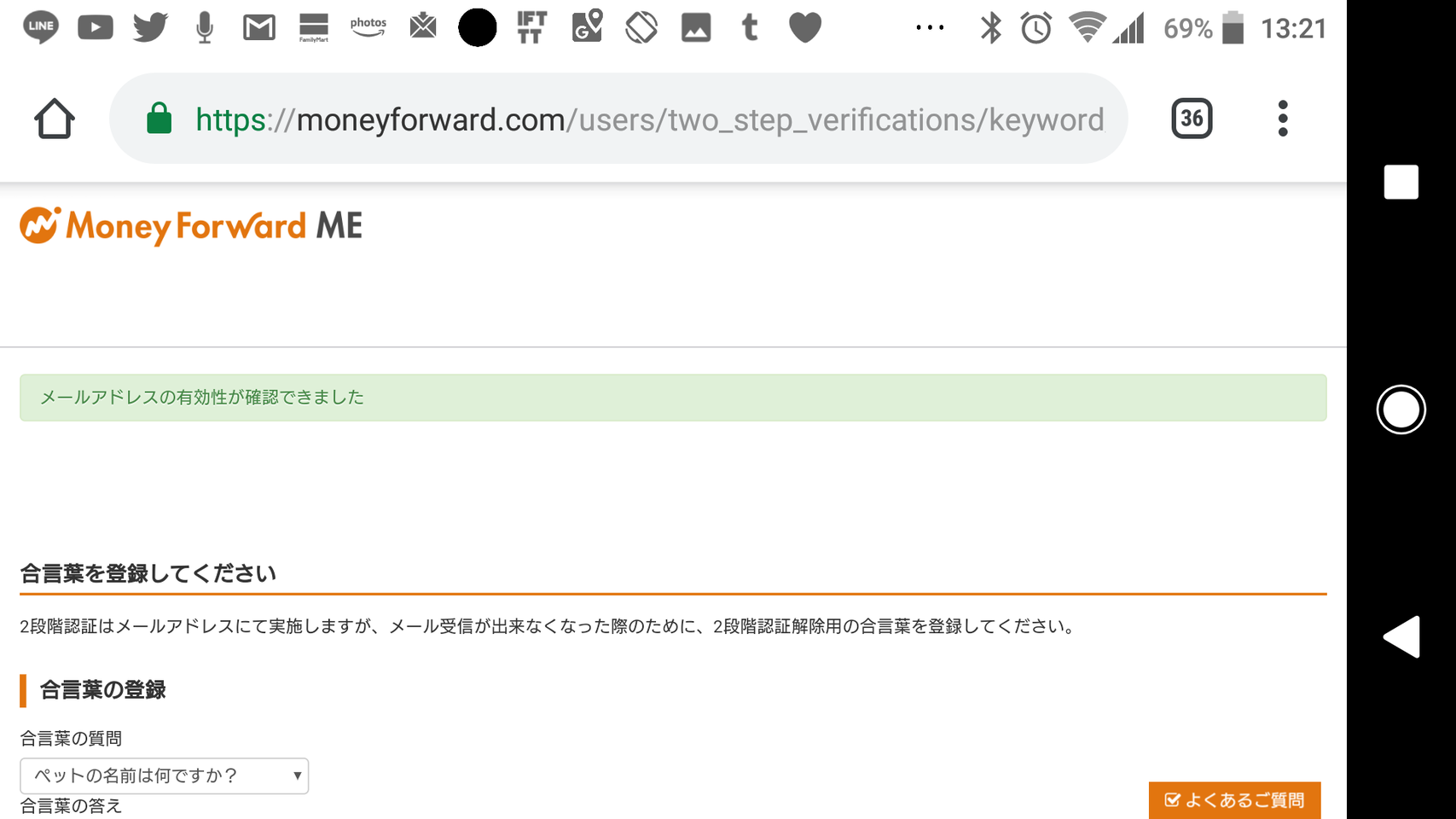Tap the solid black circle notification icon

pos(478,27)
